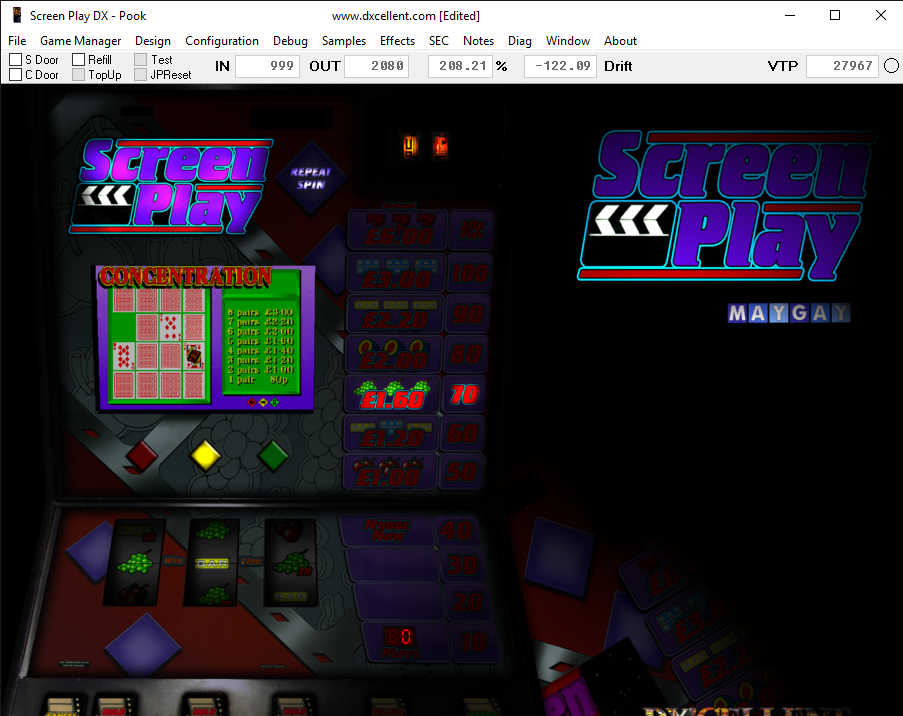
Task: Click the IN value field
Action: click(x=267, y=66)
